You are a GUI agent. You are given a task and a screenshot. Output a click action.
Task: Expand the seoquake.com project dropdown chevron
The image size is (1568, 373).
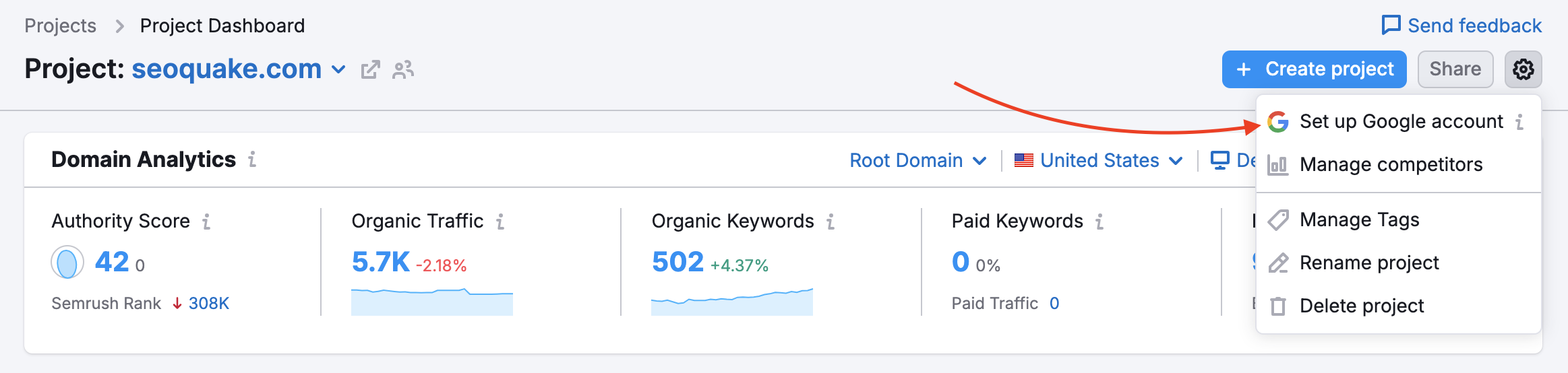pyautogui.click(x=338, y=69)
